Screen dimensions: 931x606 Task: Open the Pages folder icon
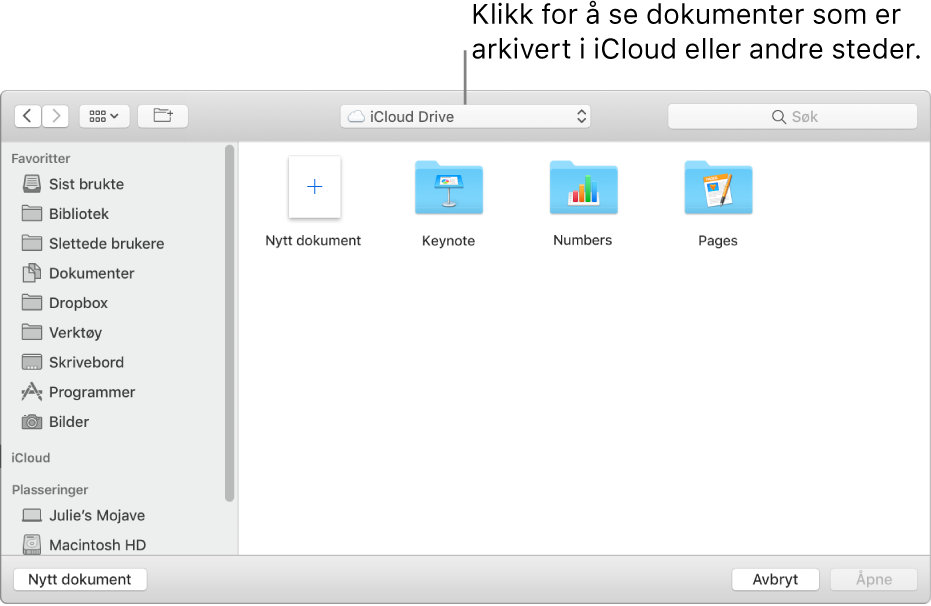pyautogui.click(x=718, y=187)
